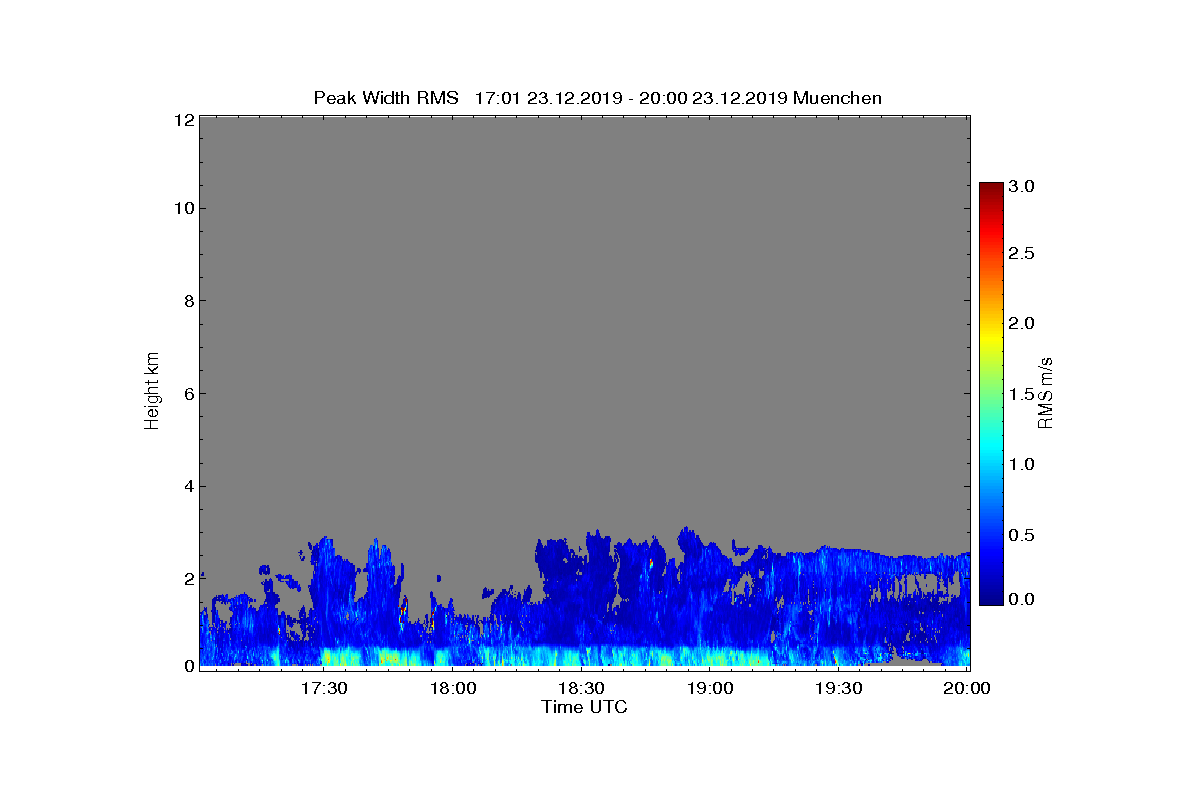Click the date range text in the title

pos(631,98)
